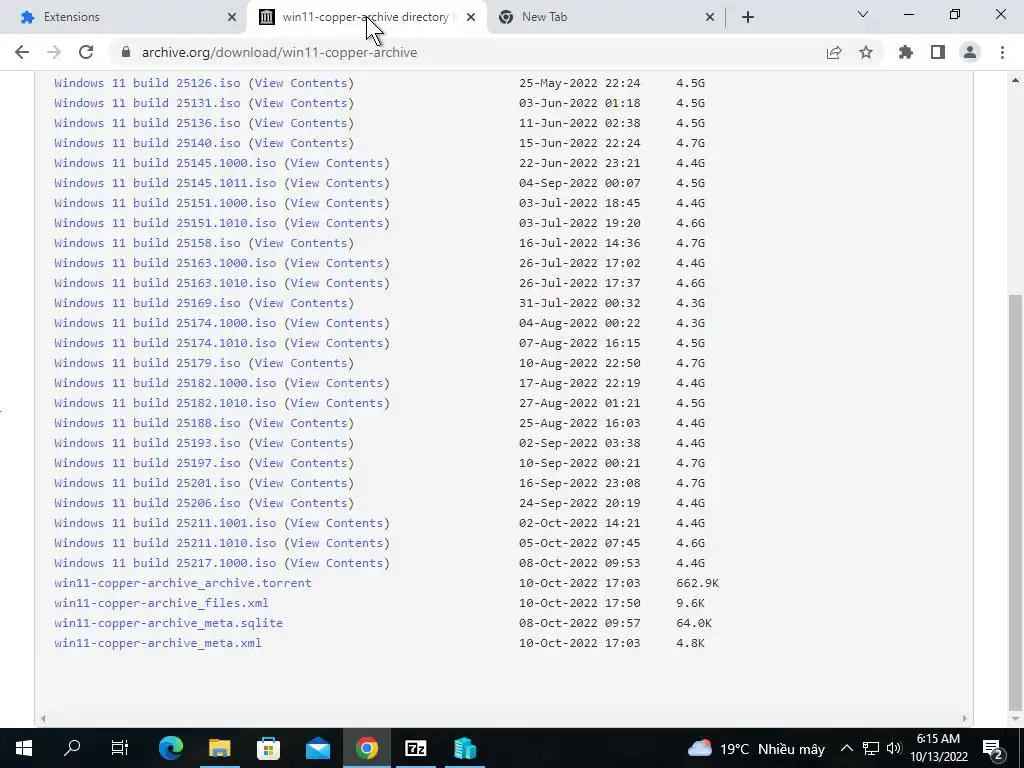Image resolution: width=1024 pixels, height=768 pixels.
Task: Expand the tab search chevron
Action: [x=863, y=14]
